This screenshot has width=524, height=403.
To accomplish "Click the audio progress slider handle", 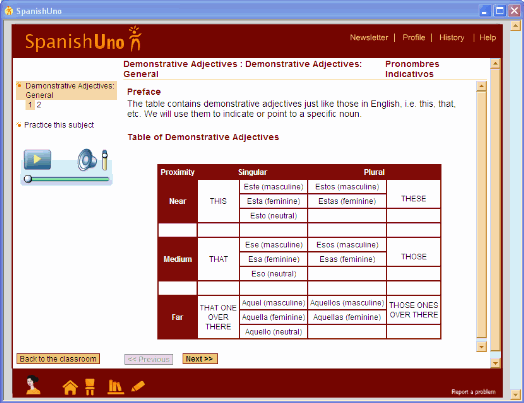I will click(x=28, y=179).
